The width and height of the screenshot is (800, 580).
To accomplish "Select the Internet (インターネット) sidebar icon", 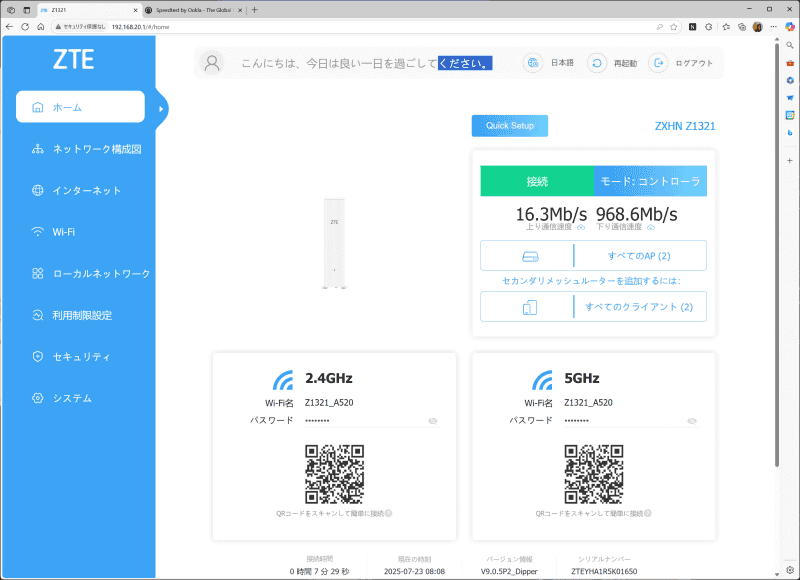I will [x=36, y=190].
